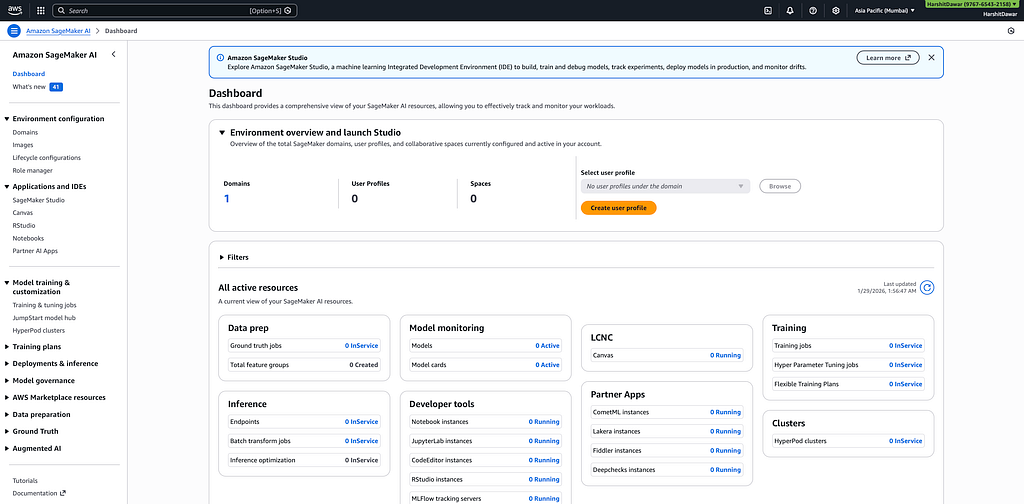
Task: Click Training jobs 0 InService link
Action: pyautogui.click(x=905, y=346)
